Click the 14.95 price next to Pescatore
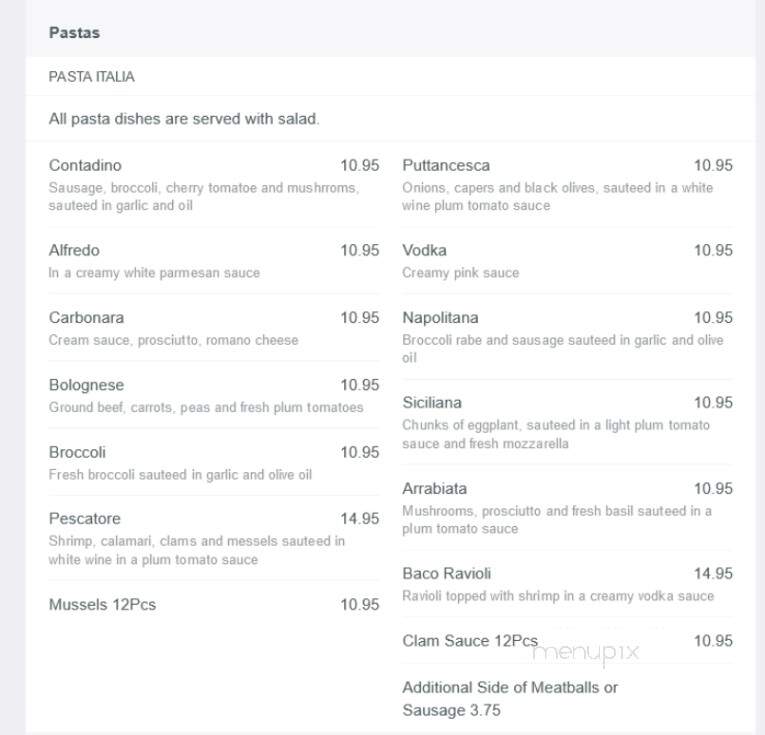Viewport: 765px width, 735px height. (x=360, y=518)
